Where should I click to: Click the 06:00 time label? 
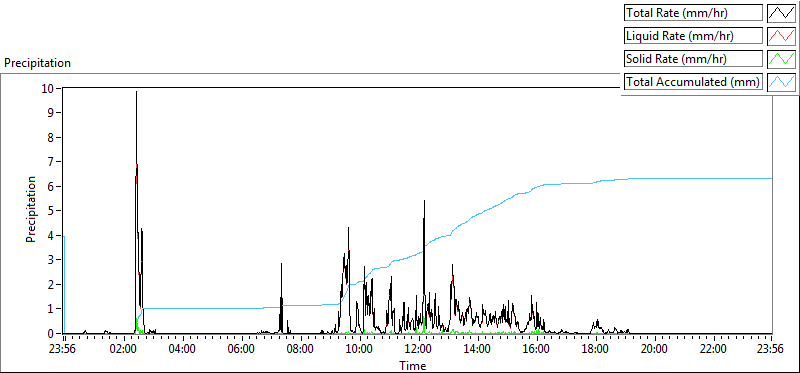242,350
